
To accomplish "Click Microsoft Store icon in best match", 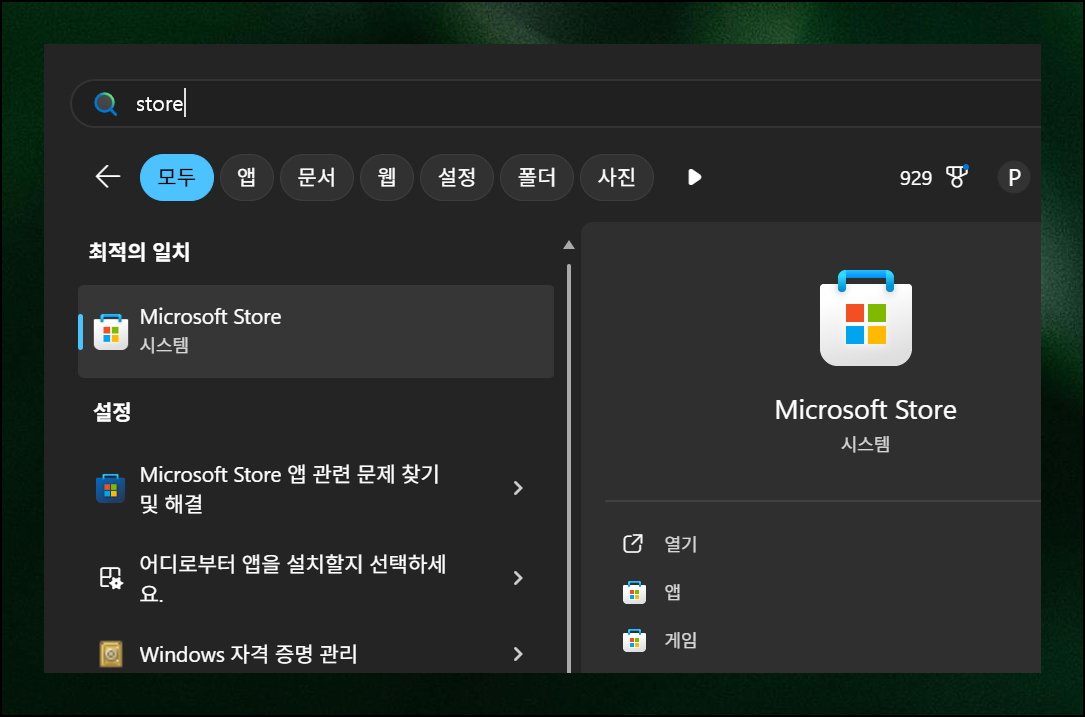I will click(x=111, y=332).
